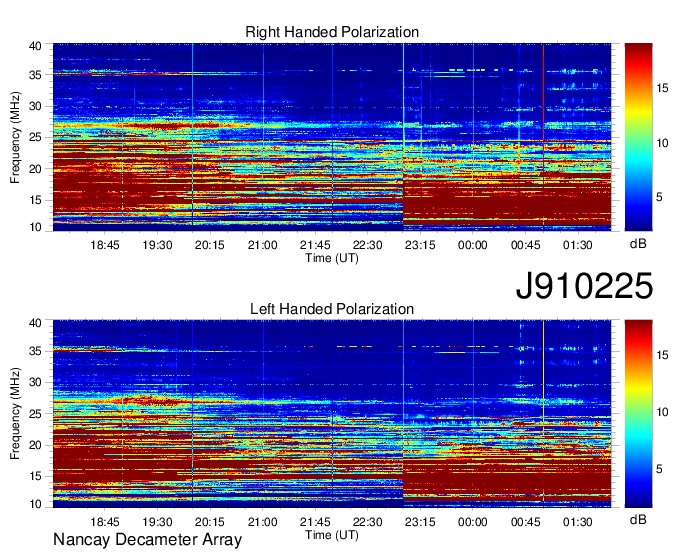Screen dimensions: 680x552
Task: Click the "Left Handed Polarization" plot title
Action: point(332,309)
